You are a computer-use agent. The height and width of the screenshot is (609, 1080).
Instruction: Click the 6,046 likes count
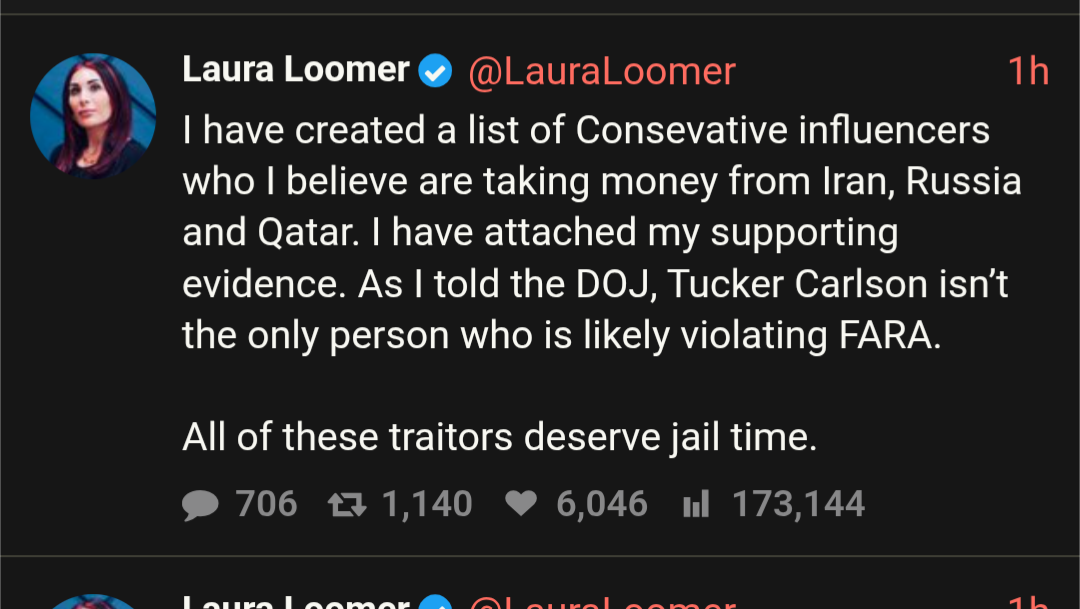(602, 504)
